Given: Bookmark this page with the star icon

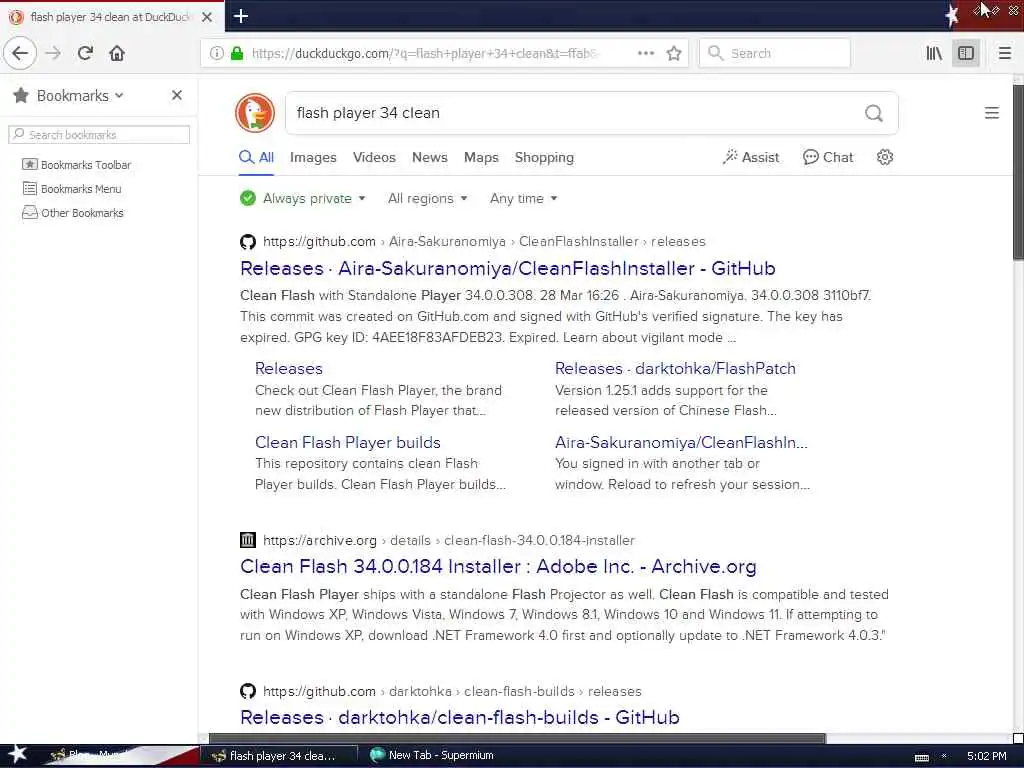Looking at the screenshot, I should pyautogui.click(x=674, y=53).
